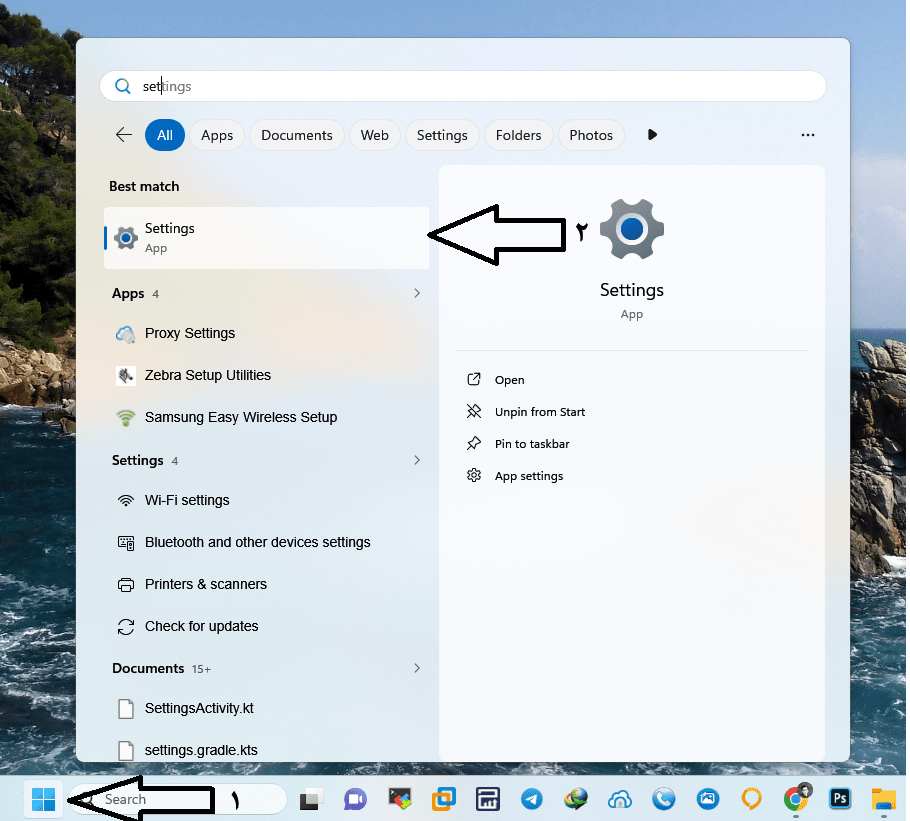910x821 pixels.
Task: Open the Windows Start menu button
Action: (44, 799)
